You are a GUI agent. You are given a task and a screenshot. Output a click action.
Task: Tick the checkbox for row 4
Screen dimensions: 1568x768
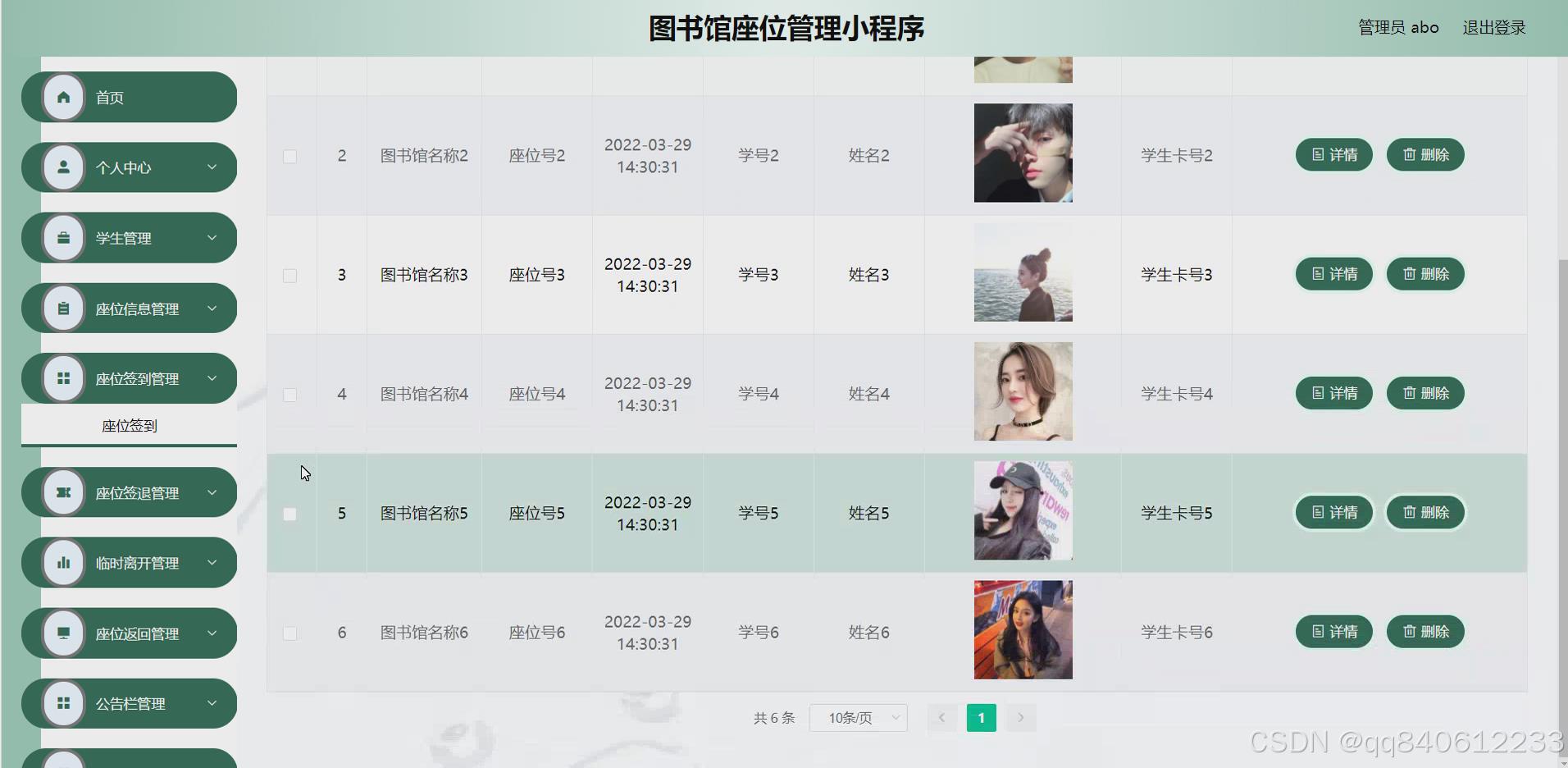(x=290, y=395)
